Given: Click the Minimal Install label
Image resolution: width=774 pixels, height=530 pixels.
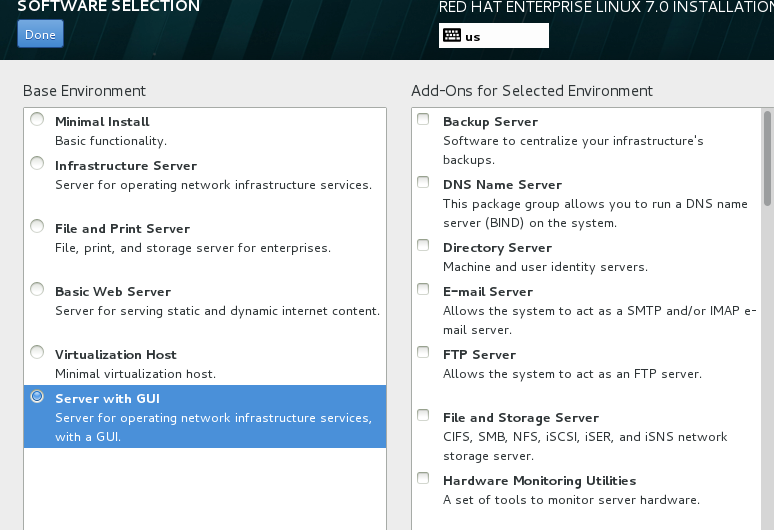Looking at the screenshot, I should (x=102, y=122).
